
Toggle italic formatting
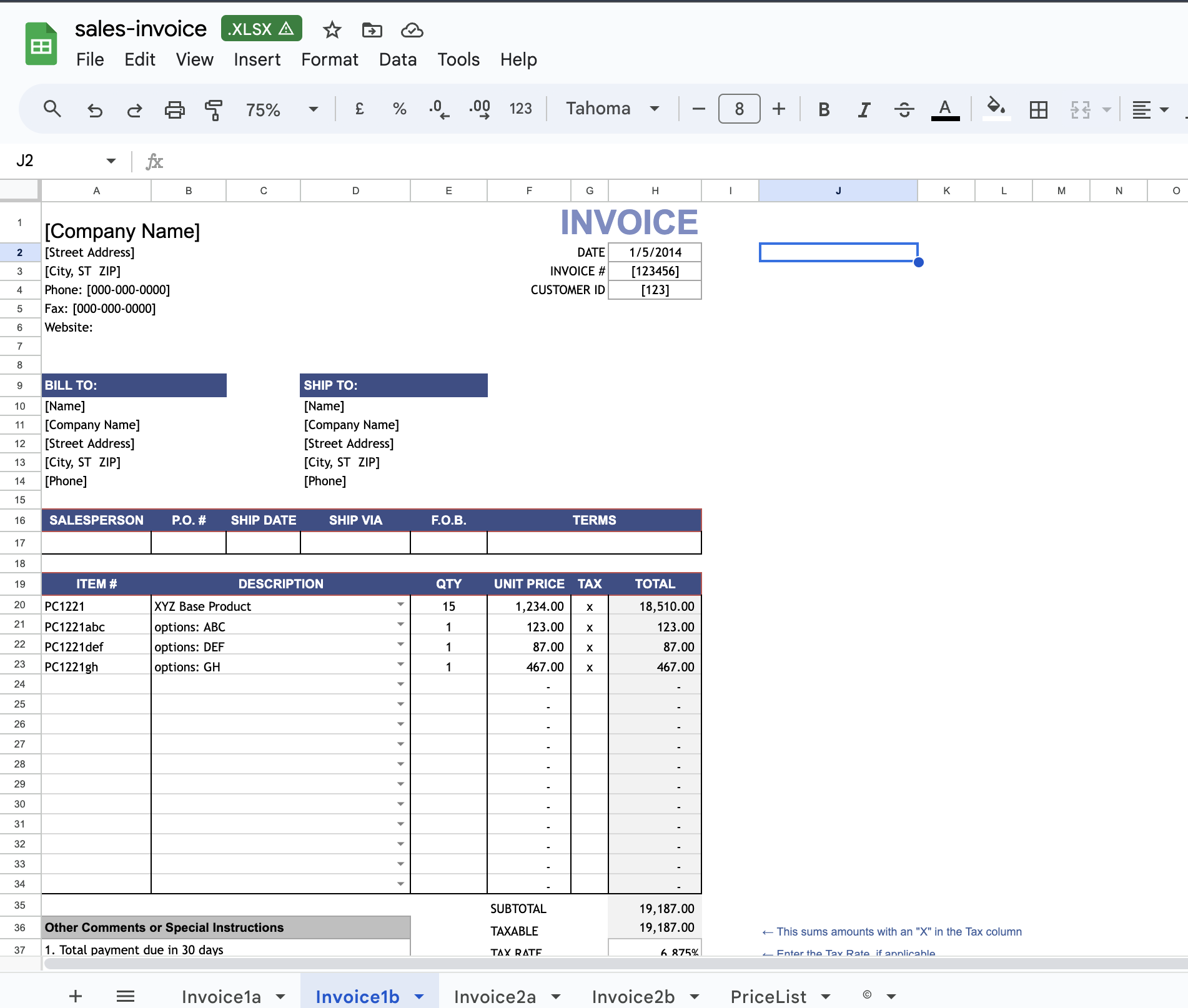(x=864, y=109)
